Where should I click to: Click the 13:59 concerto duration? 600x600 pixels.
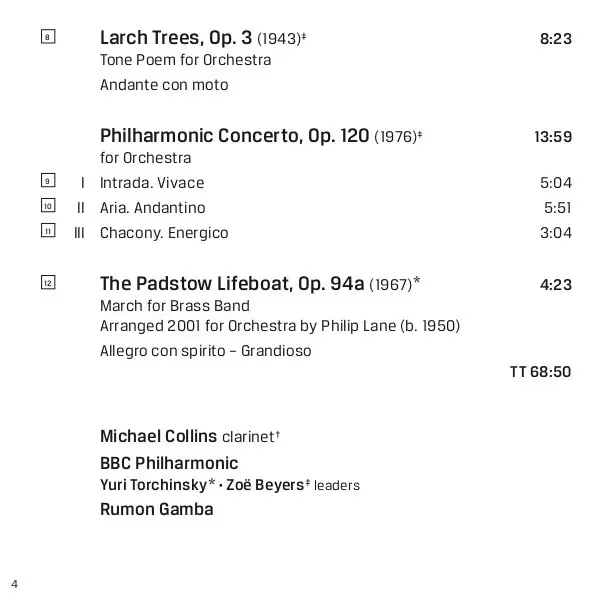[552, 137]
